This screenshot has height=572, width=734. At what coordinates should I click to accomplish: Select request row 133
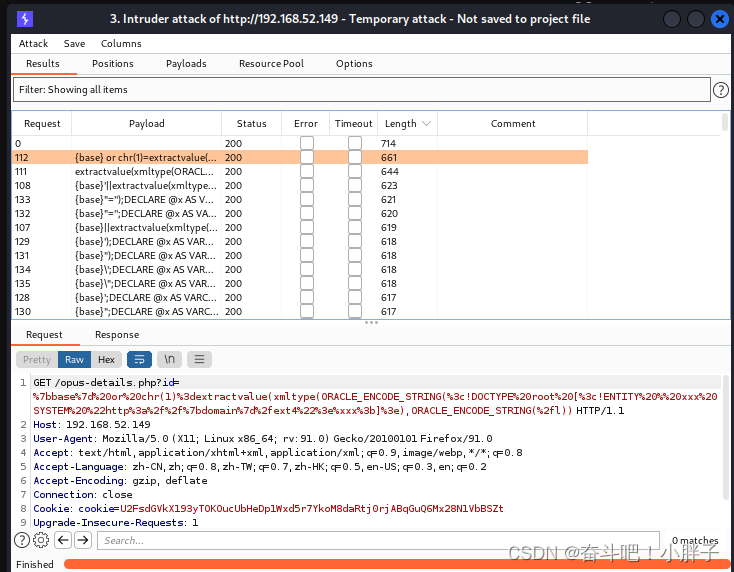click(x=300, y=199)
